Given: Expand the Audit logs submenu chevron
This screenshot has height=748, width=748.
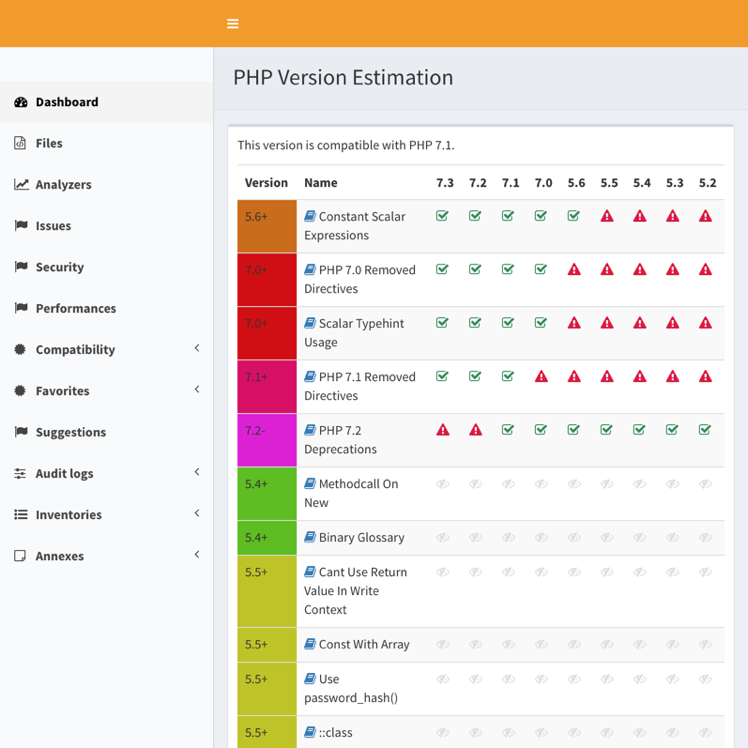Looking at the screenshot, I should pyautogui.click(x=197, y=472).
